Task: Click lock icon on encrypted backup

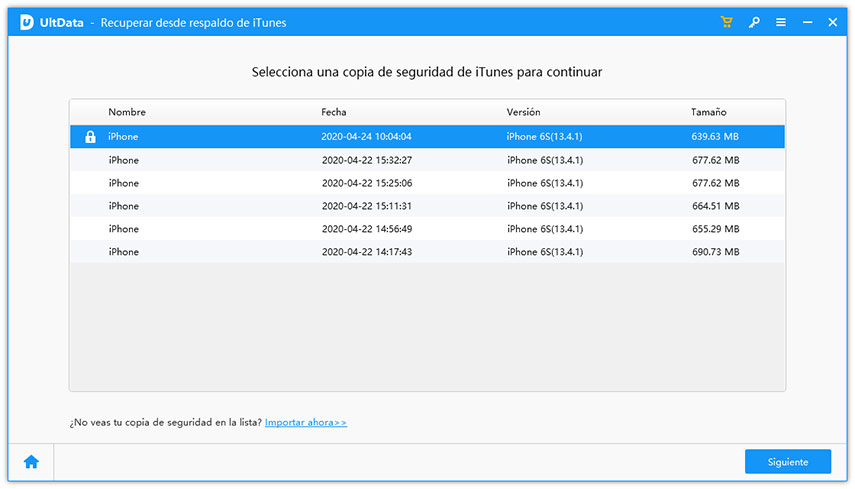Action: point(91,137)
